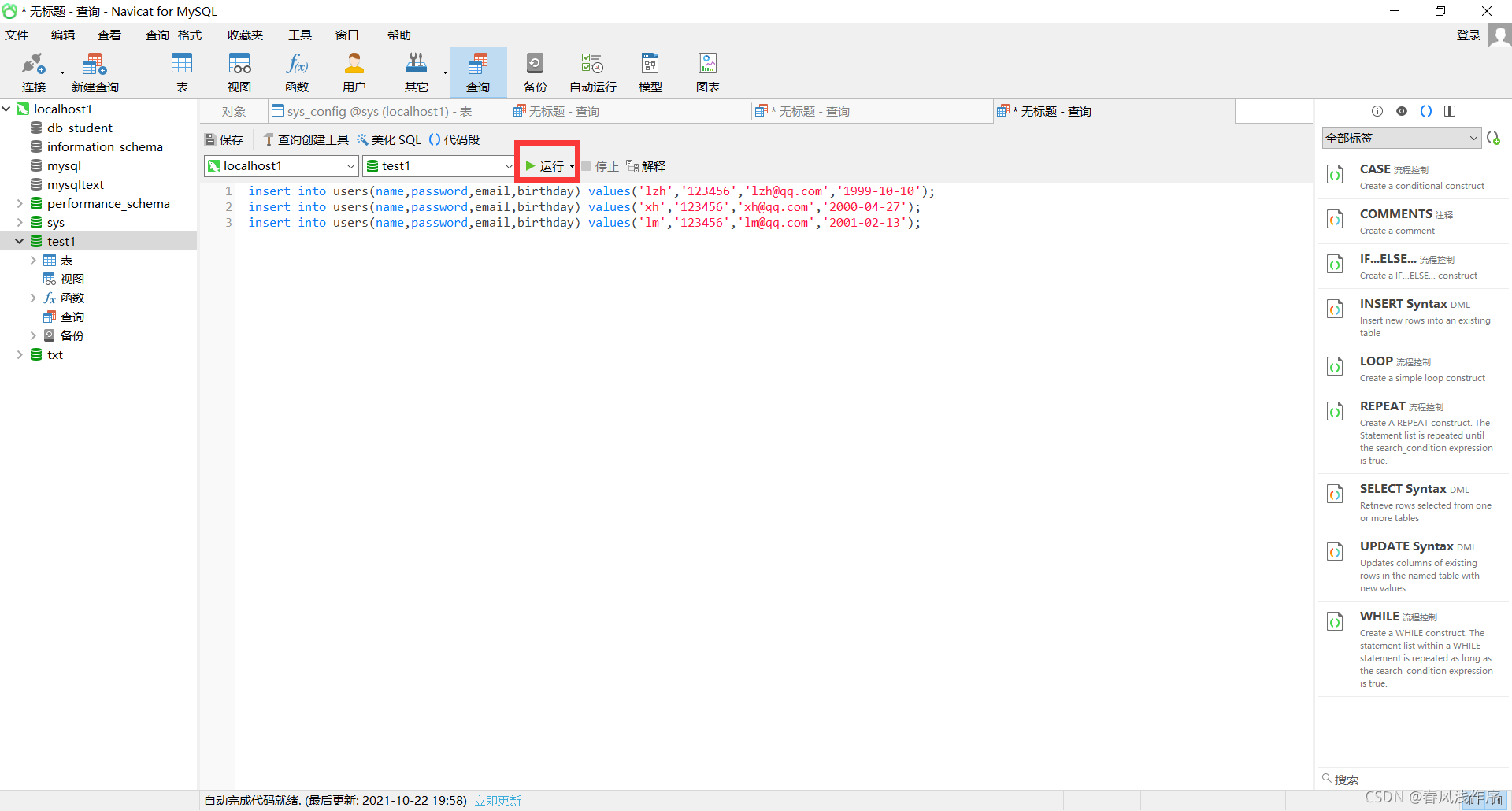Expand the sys database node
This screenshot has width=1512, height=811.
click(20, 222)
